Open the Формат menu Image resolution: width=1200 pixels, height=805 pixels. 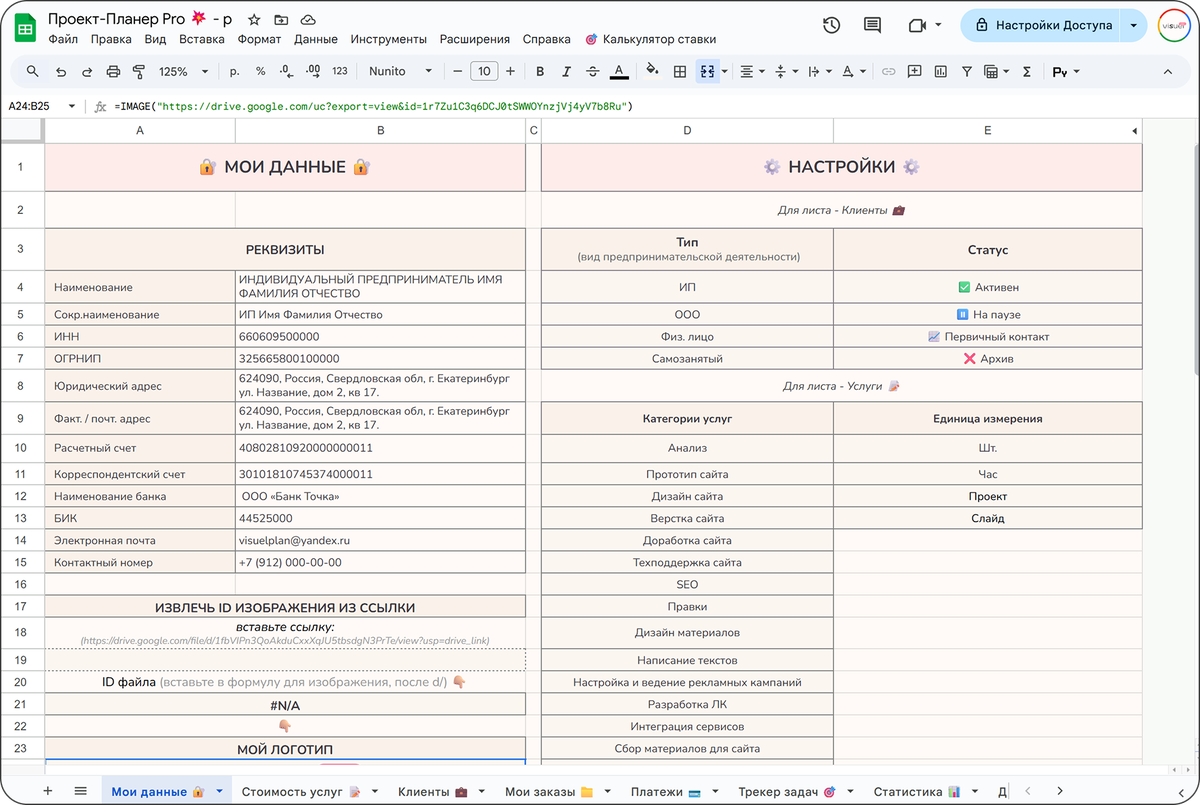tap(260, 39)
